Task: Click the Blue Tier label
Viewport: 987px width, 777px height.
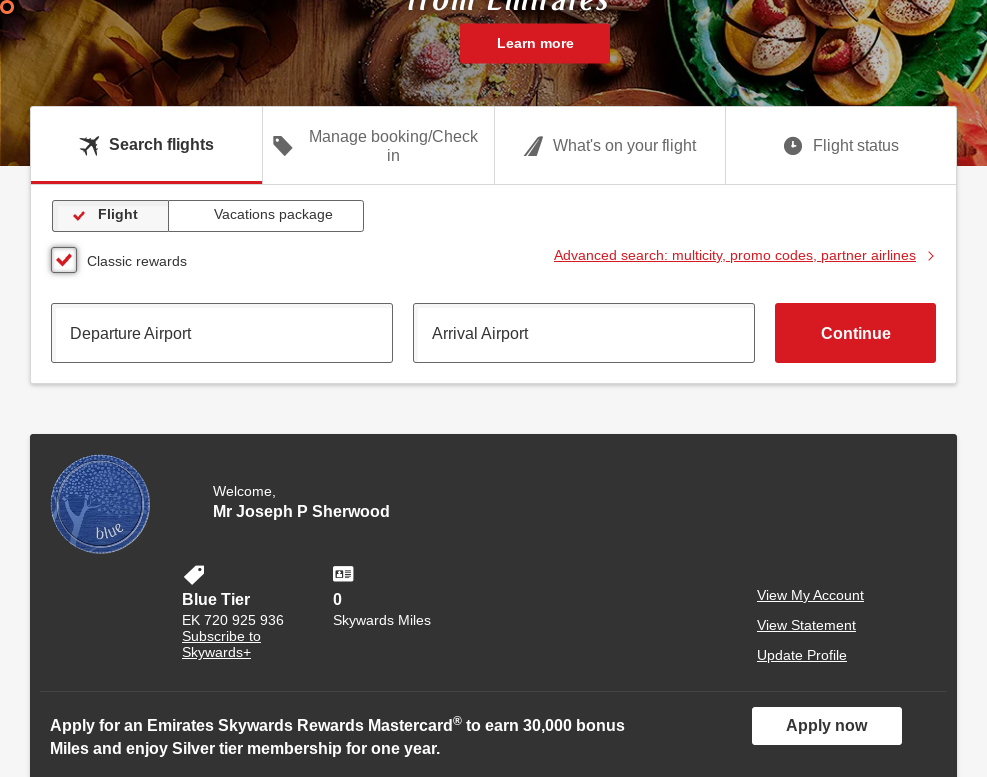Action: pos(216,599)
